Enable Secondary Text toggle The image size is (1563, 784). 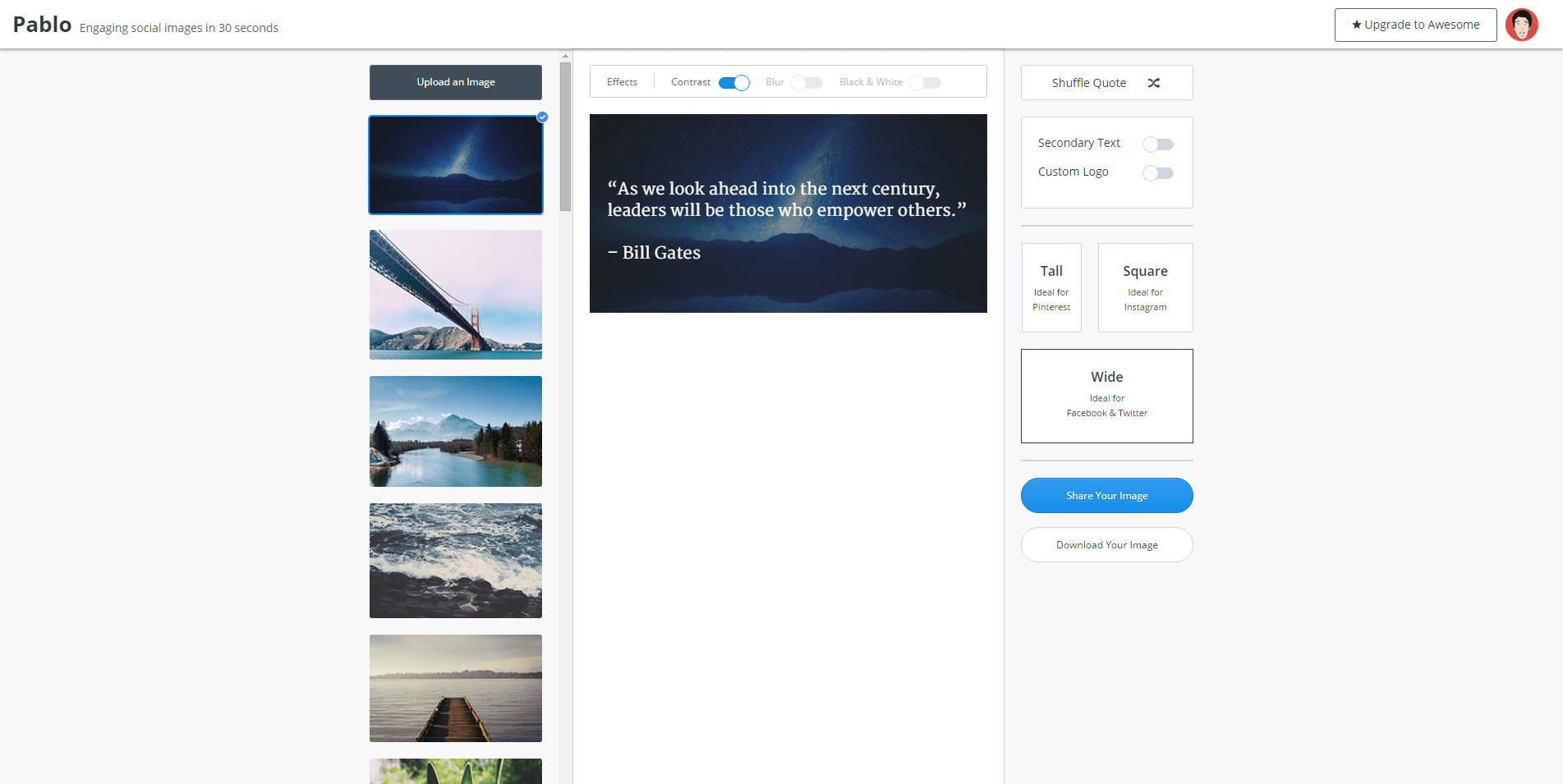tap(1158, 144)
